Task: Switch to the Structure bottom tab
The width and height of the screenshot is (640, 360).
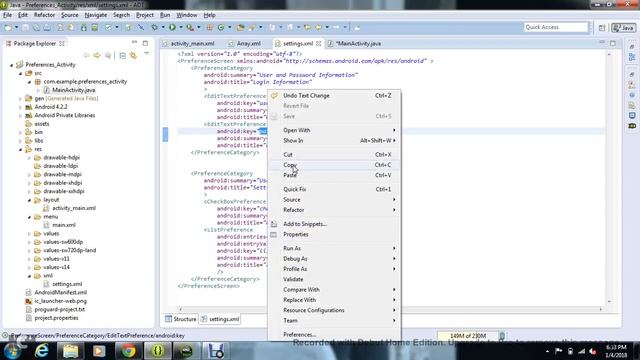Action: click(181, 319)
